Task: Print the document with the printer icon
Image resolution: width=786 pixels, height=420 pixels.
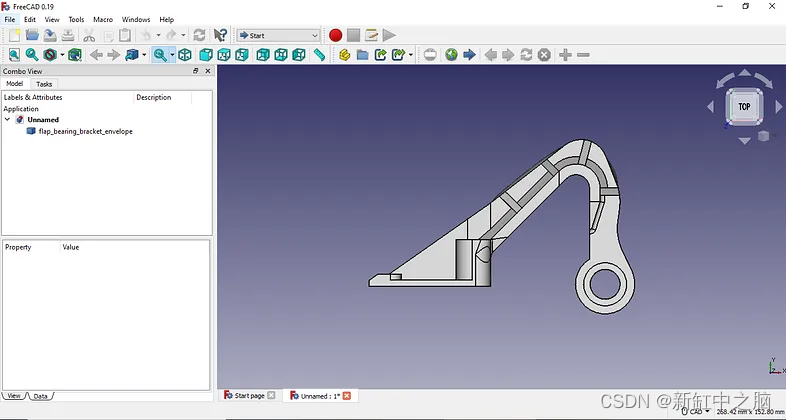Action: (x=68, y=35)
